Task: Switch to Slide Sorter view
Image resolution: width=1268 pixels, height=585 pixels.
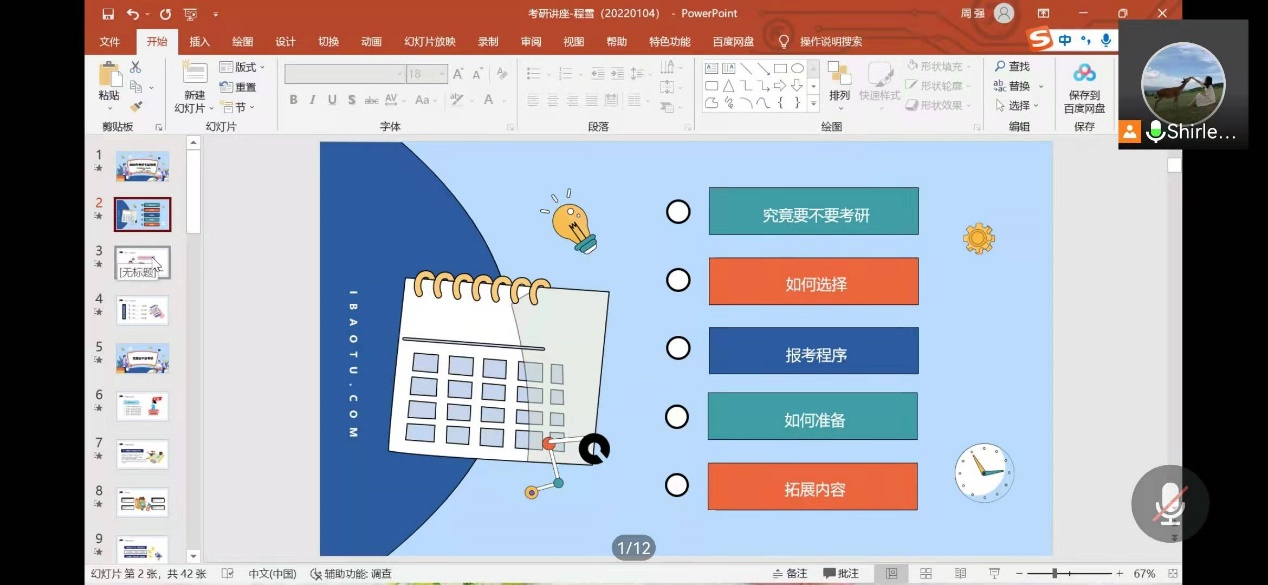Action: pyautogui.click(x=926, y=574)
